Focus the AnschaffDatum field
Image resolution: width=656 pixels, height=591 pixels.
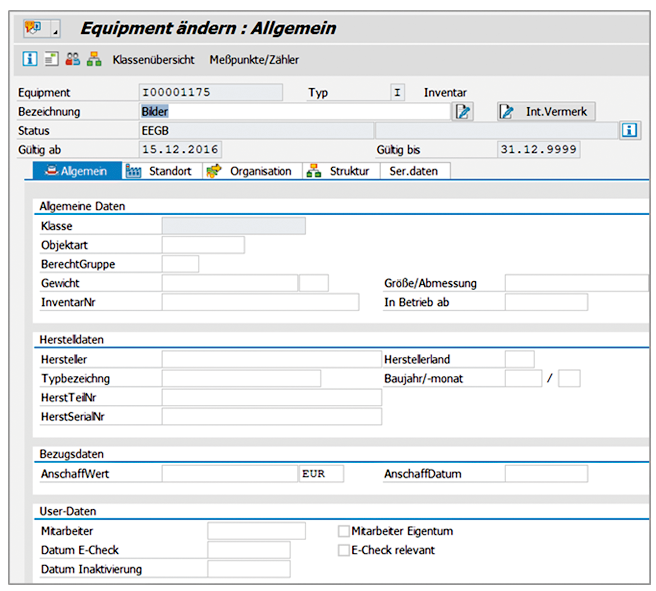point(545,473)
